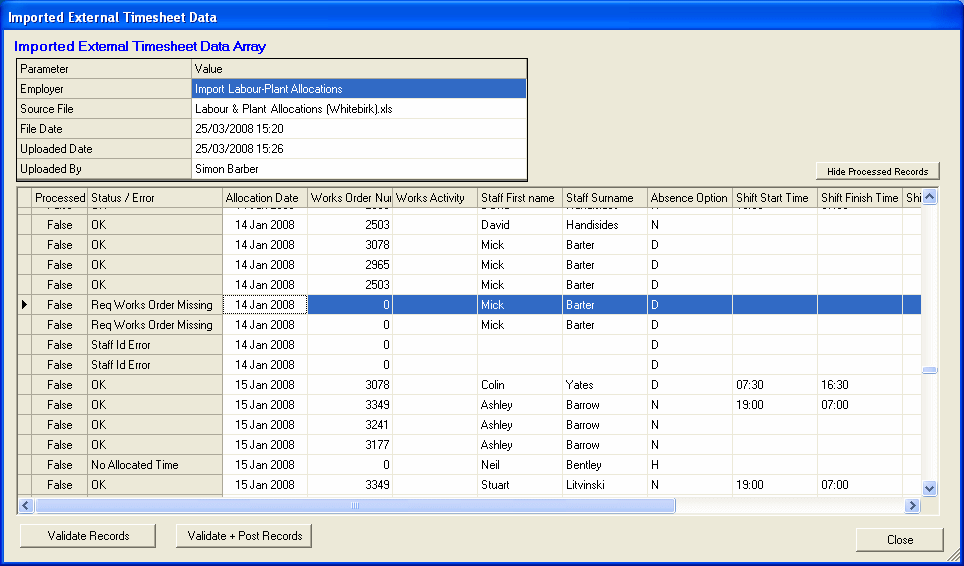Click the current row indicator arrow
The image size is (964, 566).
[x=25, y=305]
